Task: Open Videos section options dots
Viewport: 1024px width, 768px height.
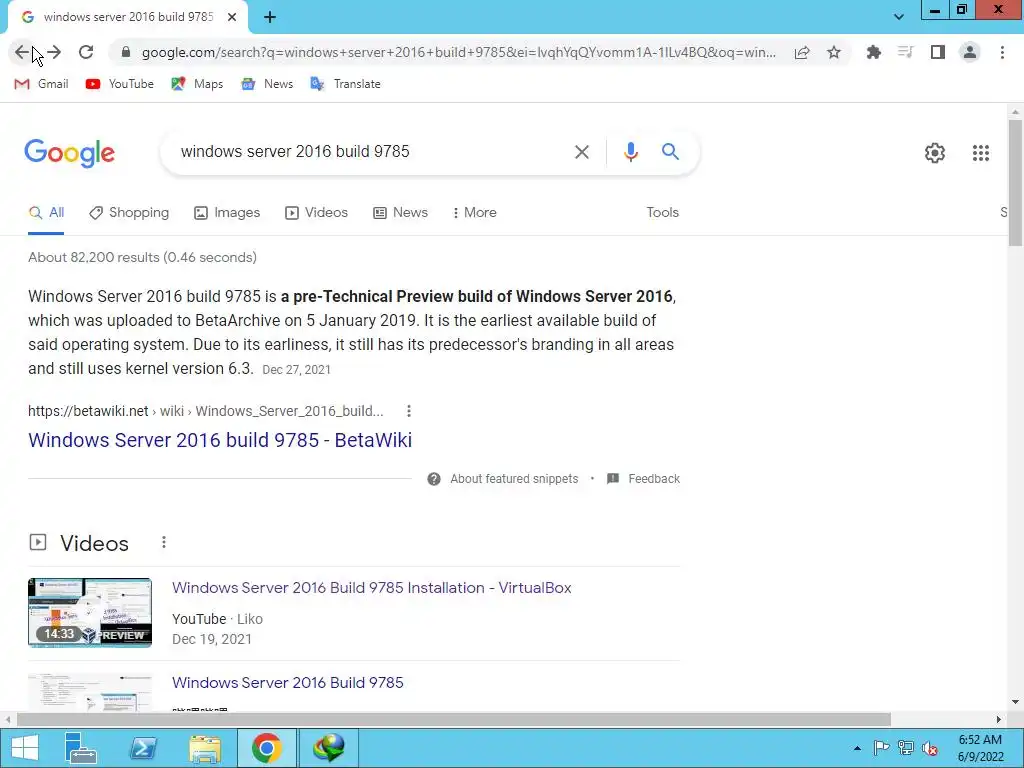Action: [164, 543]
